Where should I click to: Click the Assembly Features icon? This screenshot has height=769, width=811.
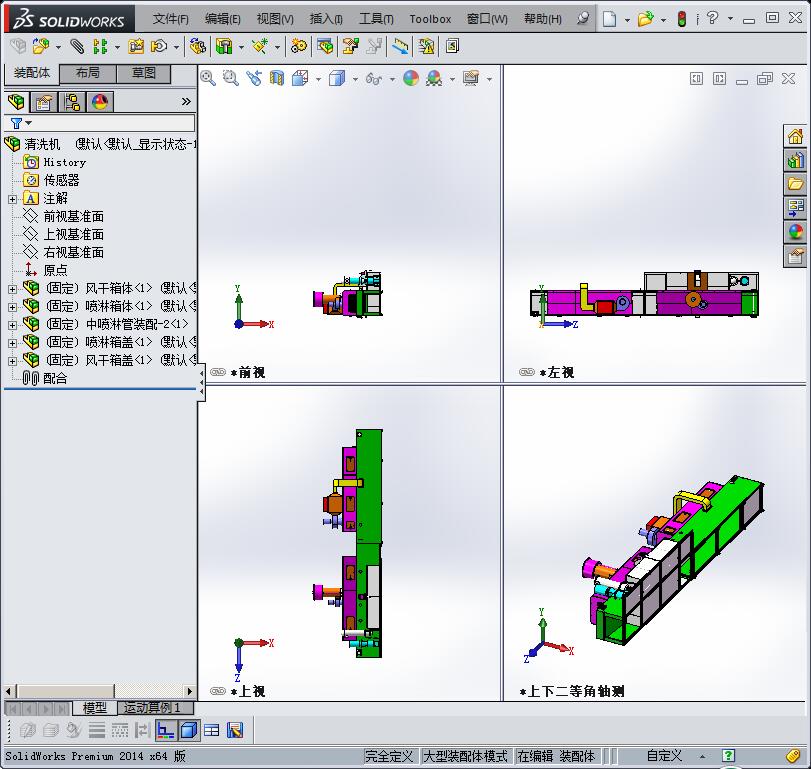coord(224,47)
